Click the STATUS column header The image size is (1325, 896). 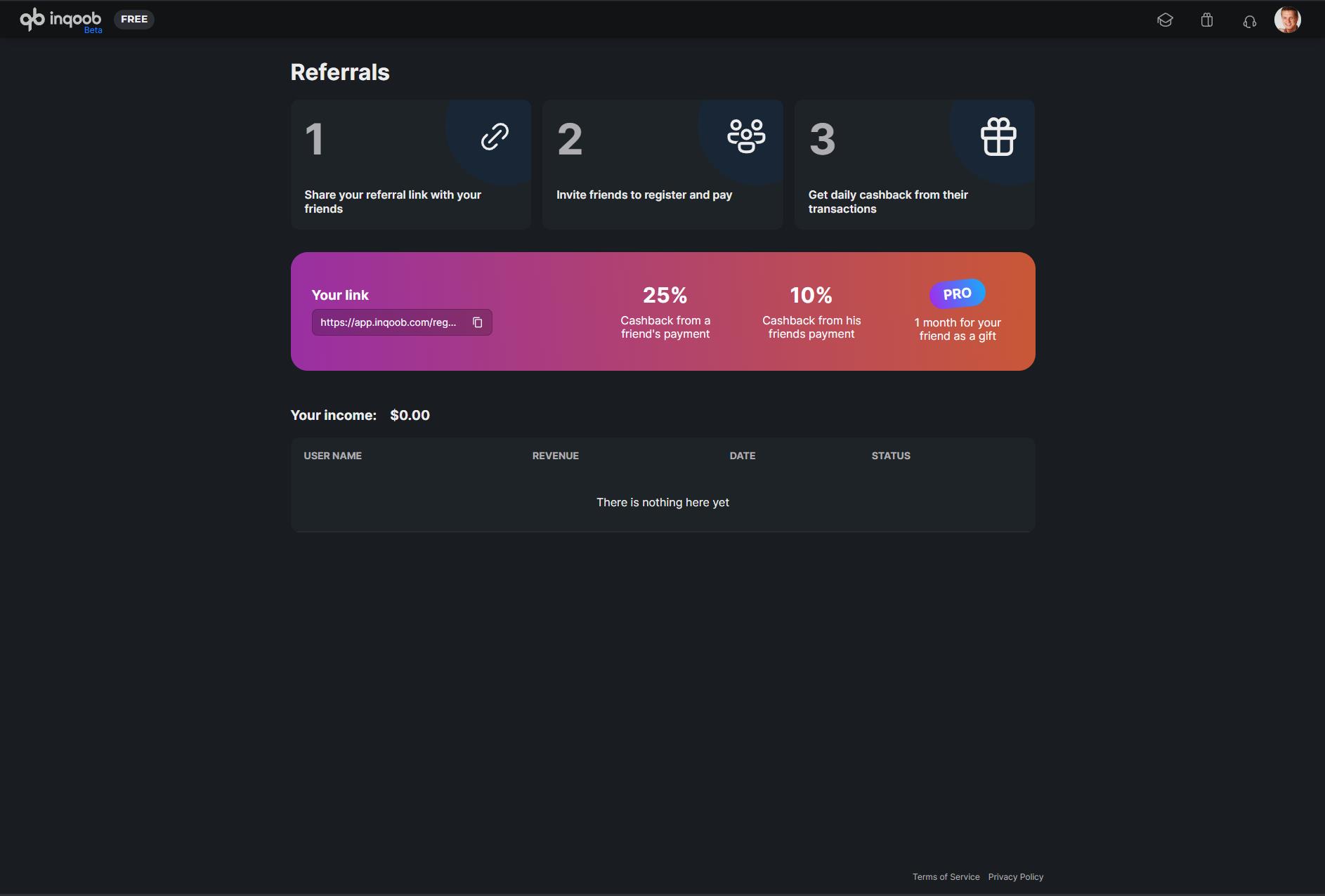890,456
